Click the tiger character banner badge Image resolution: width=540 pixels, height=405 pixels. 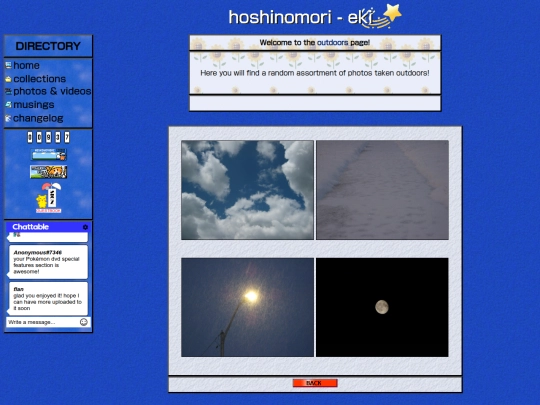(x=49, y=172)
